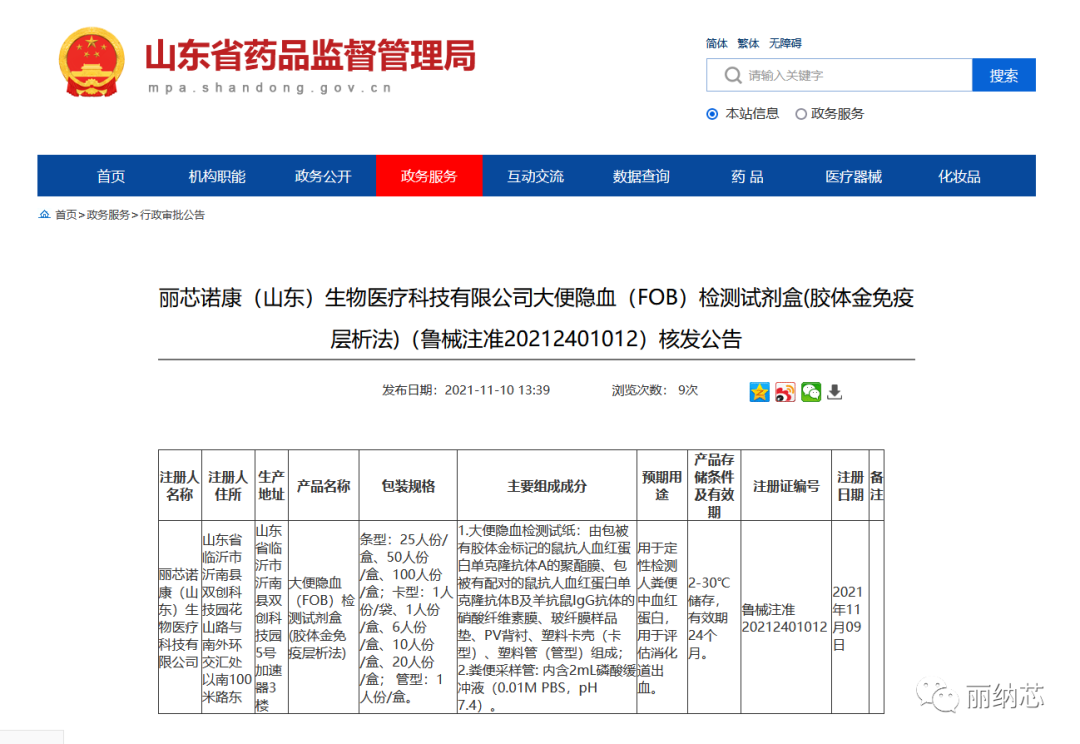Select the 政务服务 radio option

click(x=800, y=114)
